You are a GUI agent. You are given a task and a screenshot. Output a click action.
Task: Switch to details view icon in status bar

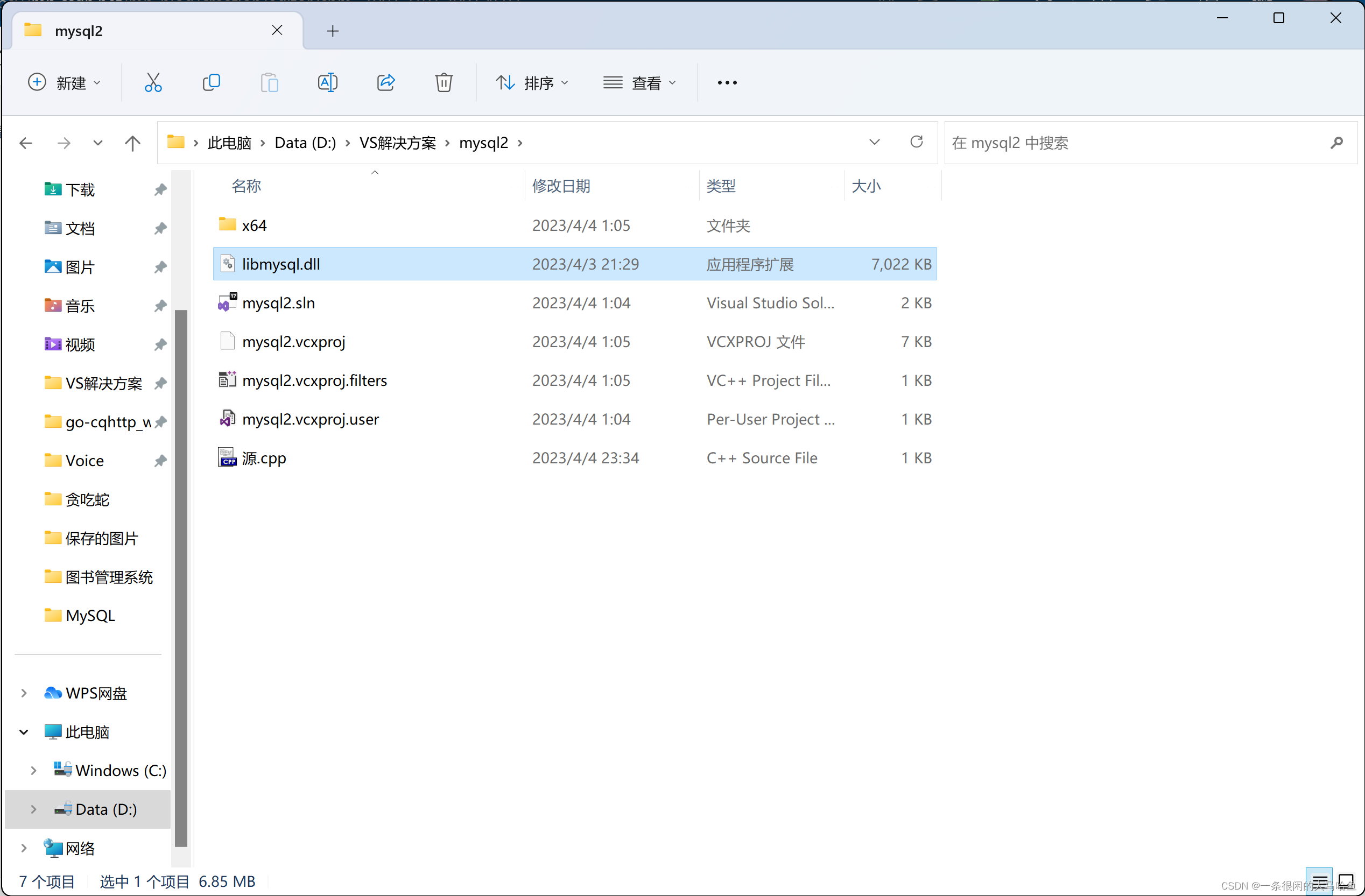(x=1319, y=880)
